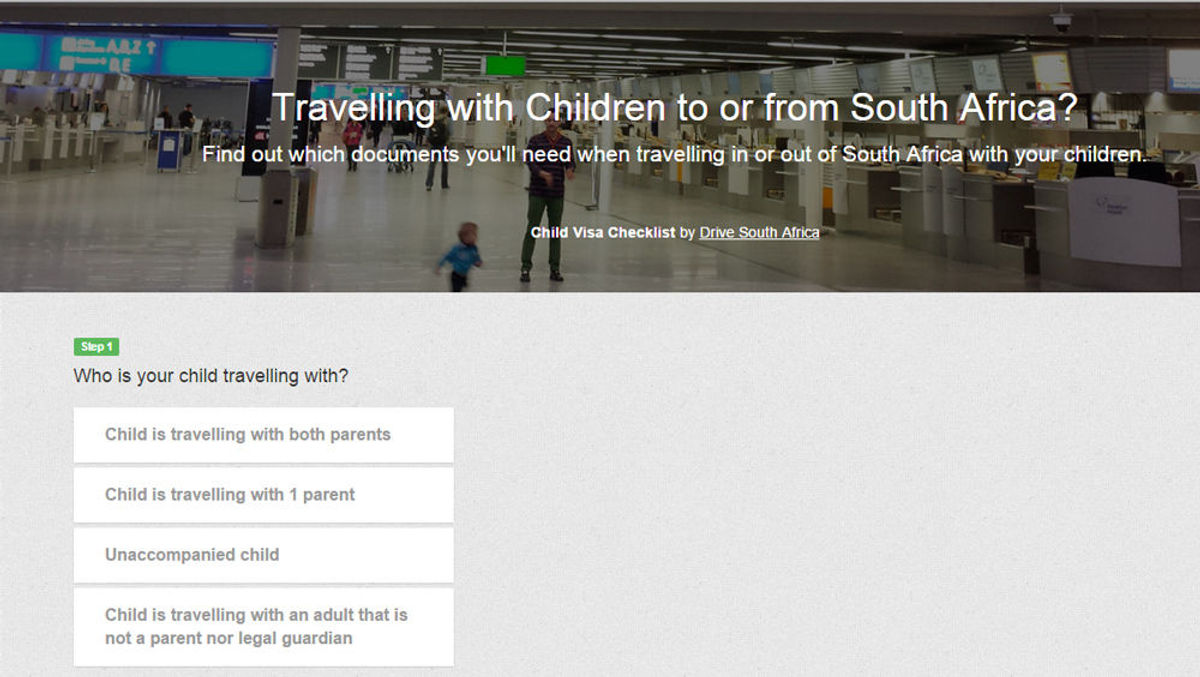Click the checklist header area
Image resolution: width=1200 pixels, height=677 pixels.
(x=675, y=231)
